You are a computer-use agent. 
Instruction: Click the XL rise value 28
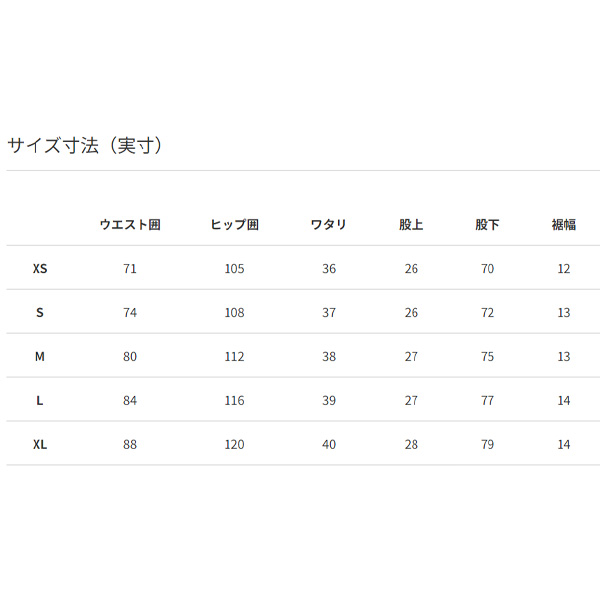[x=411, y=445]
